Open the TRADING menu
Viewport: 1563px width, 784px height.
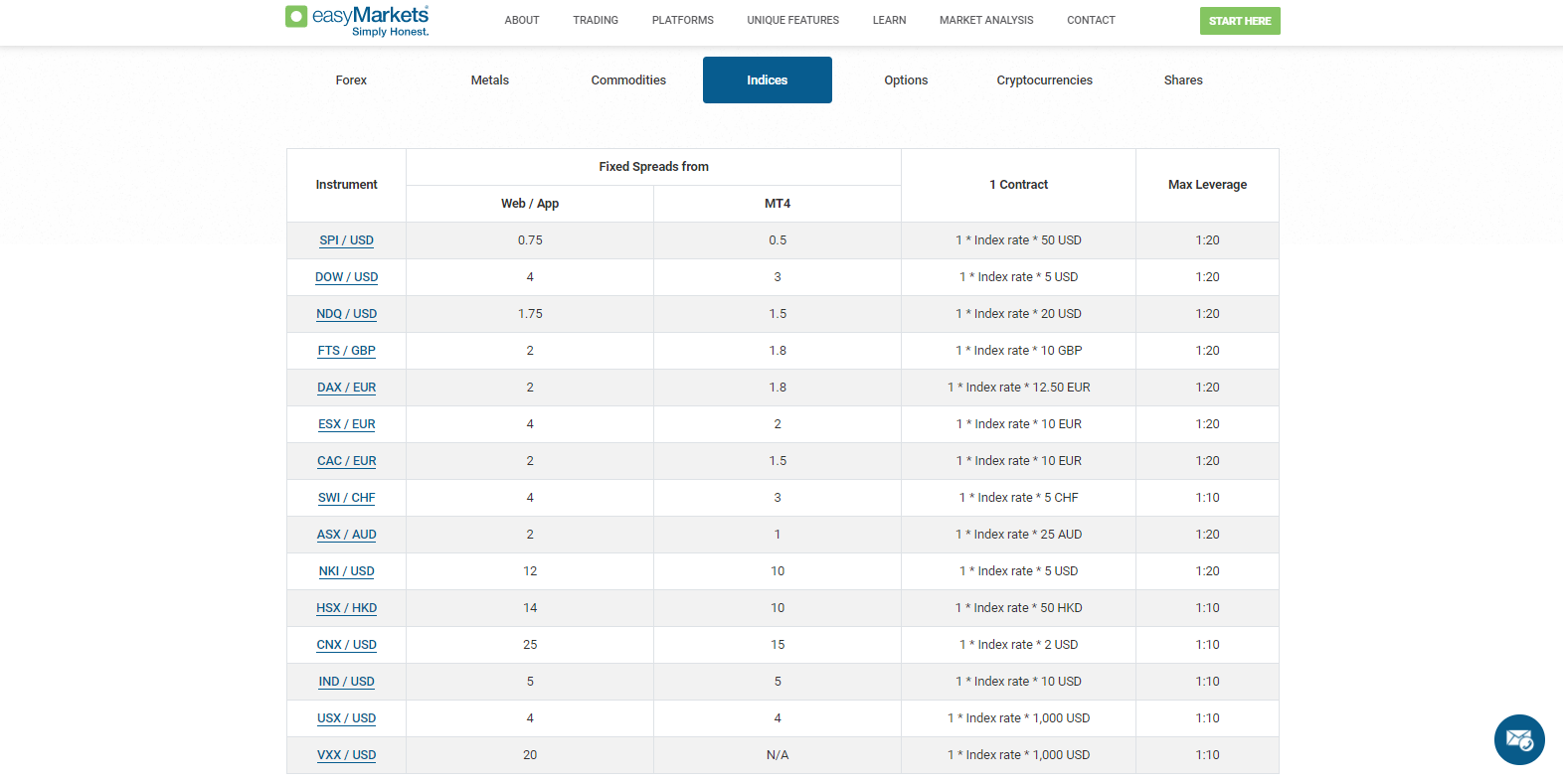click(x=596, y=20)
